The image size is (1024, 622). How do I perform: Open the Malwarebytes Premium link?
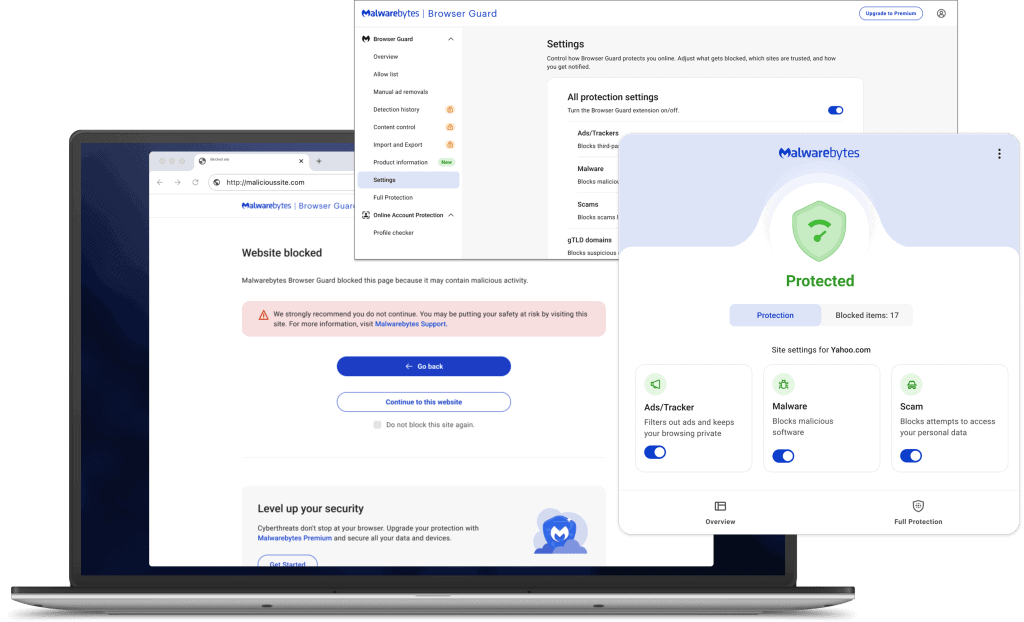(295, 538)
